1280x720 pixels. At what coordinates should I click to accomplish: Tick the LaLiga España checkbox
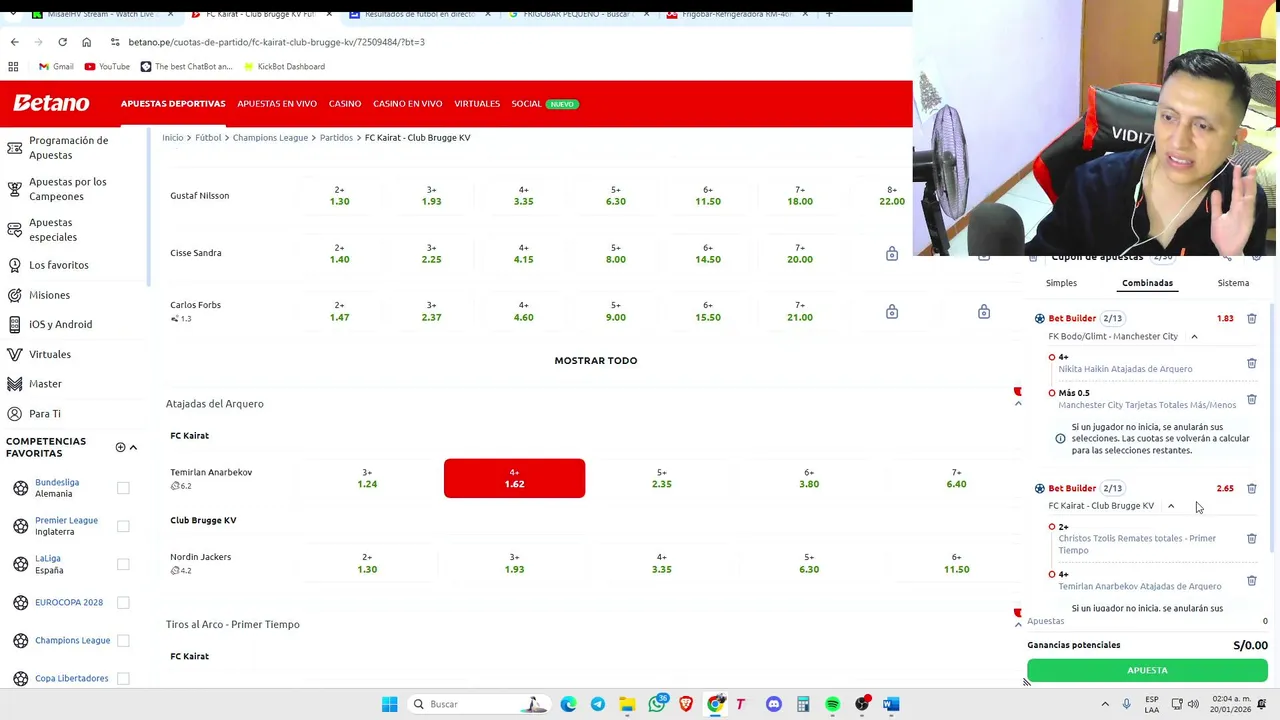pos(123,564)
